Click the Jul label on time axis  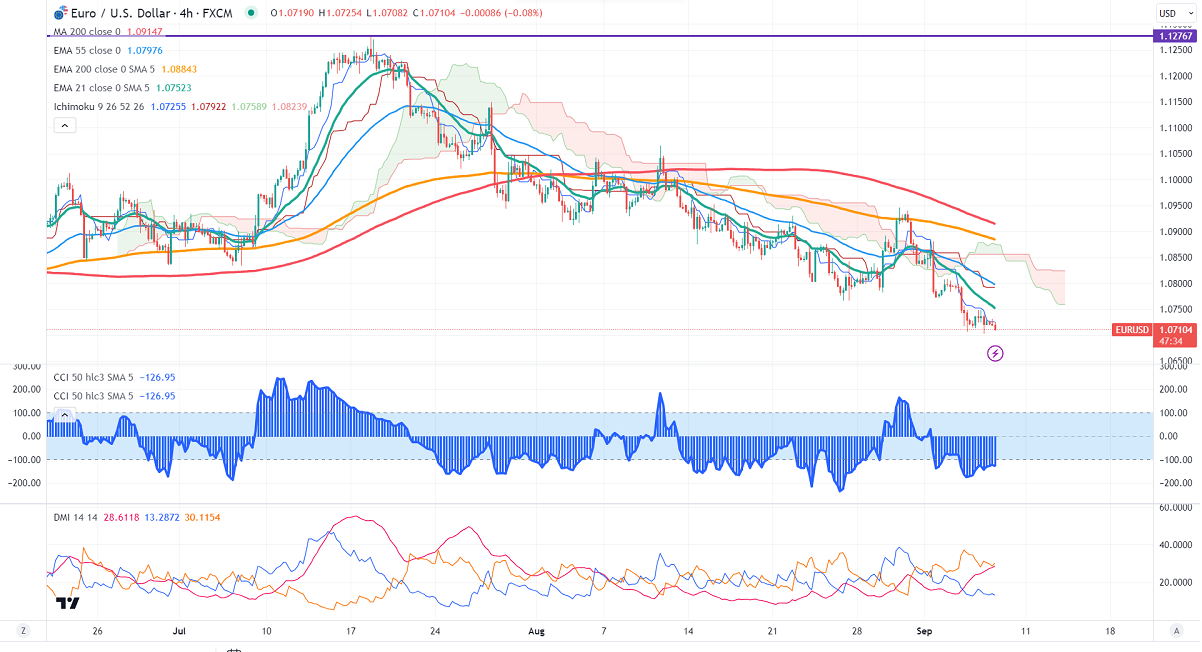pos(180,631)
